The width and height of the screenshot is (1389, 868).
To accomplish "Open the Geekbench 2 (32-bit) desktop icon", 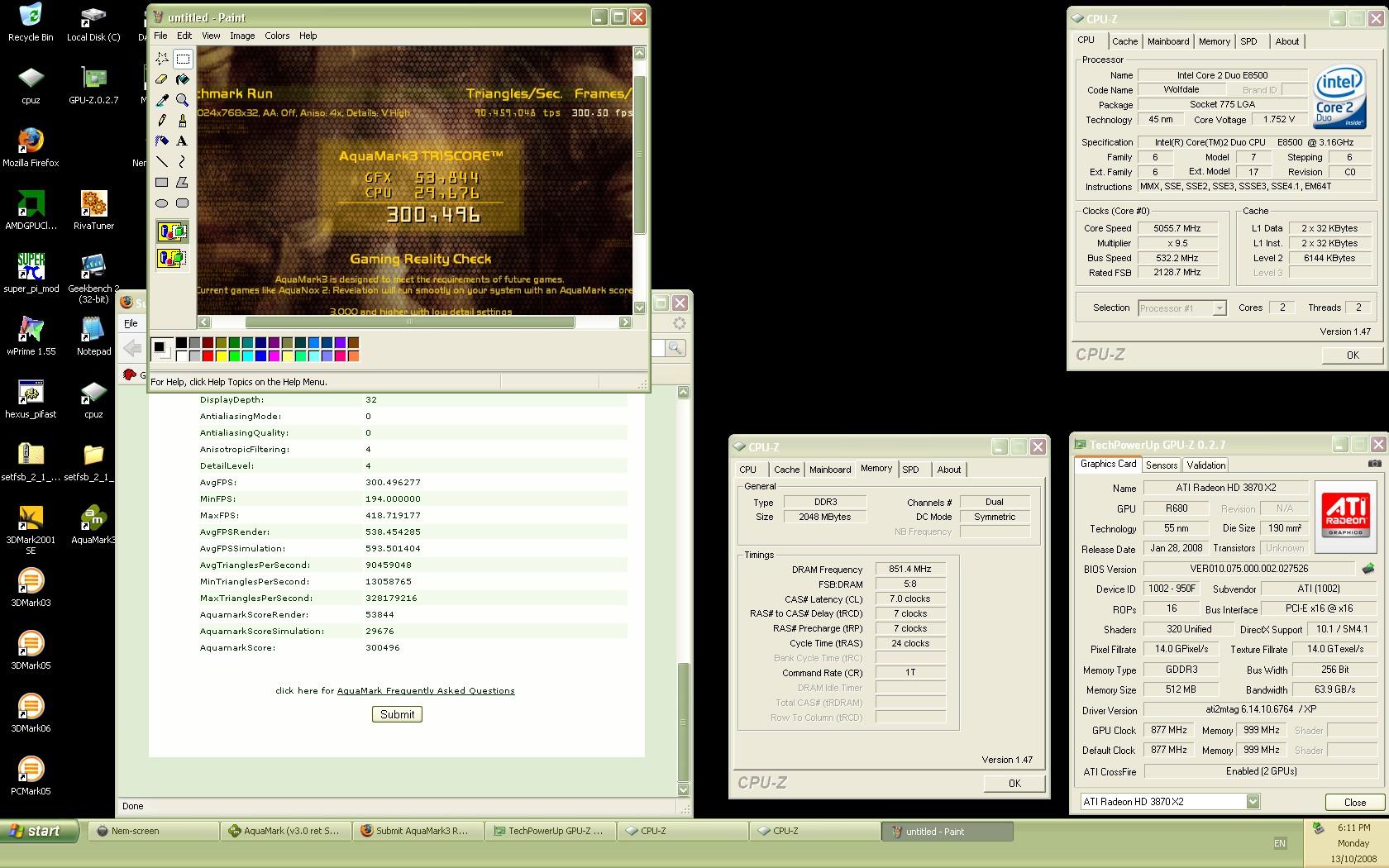I will [93, 279].
